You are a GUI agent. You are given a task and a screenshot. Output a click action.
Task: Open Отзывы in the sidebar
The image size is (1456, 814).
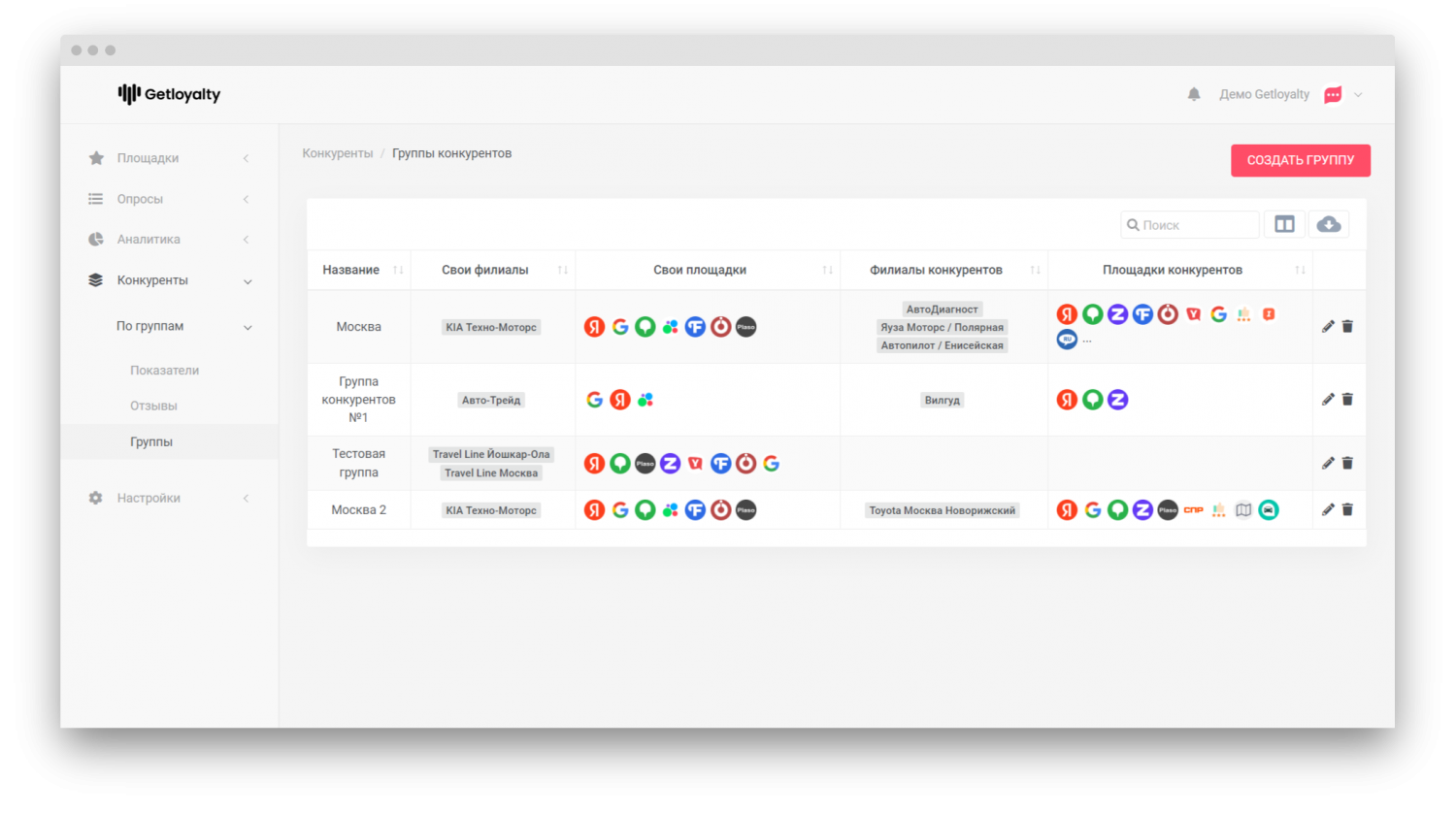click(x=153, y=407)
